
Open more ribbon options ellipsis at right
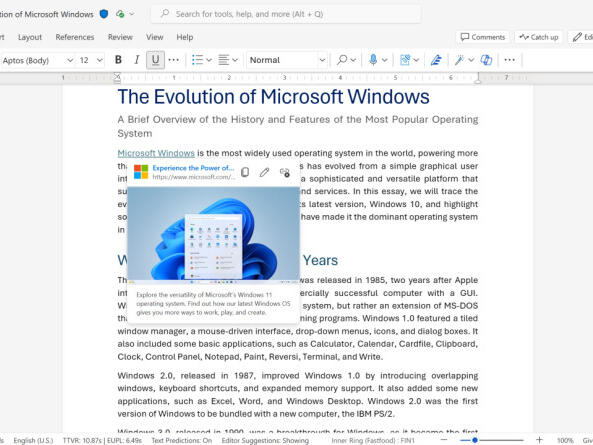[510, 60]
